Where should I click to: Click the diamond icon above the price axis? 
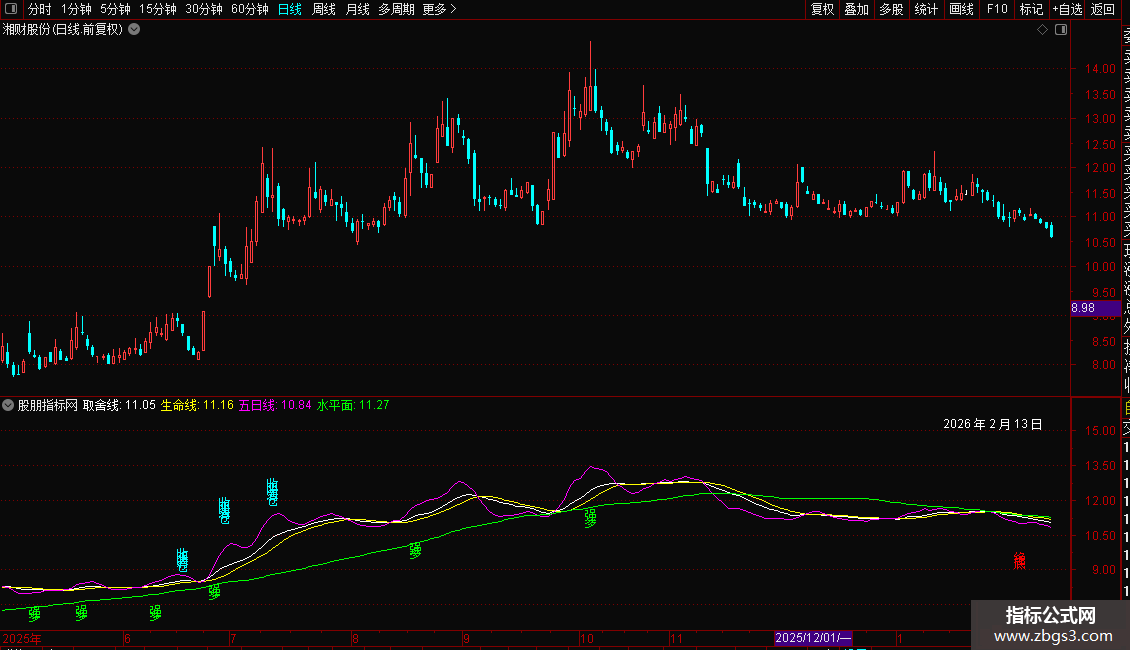(x=1042, y=30)
